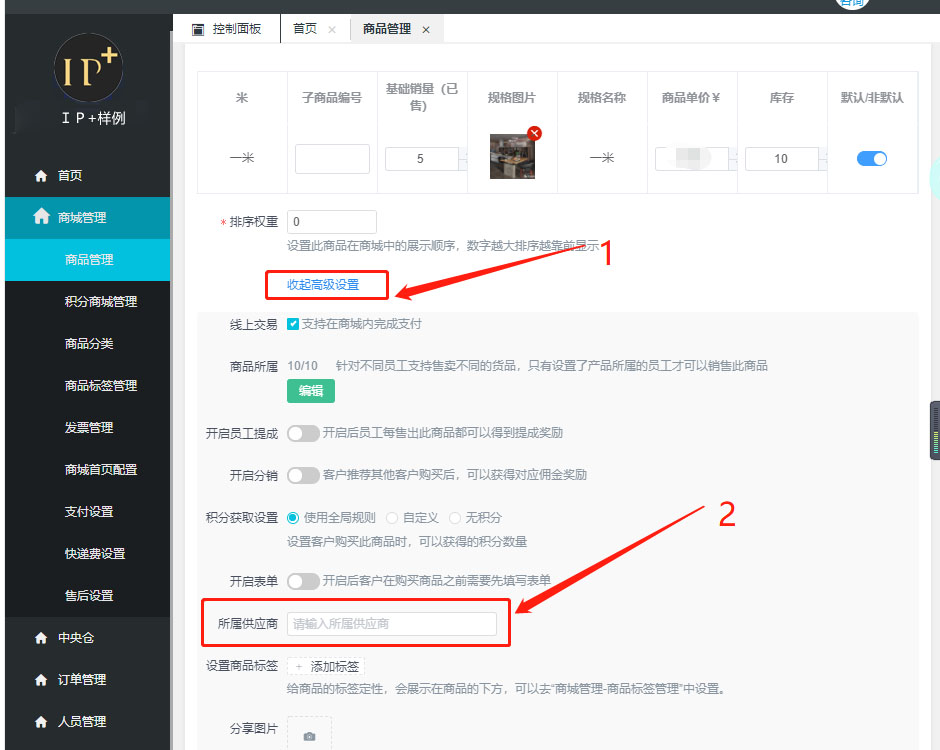The image size is (940, 750).
Task: Click the camera icon to upload share image
Action: [309, 735]
